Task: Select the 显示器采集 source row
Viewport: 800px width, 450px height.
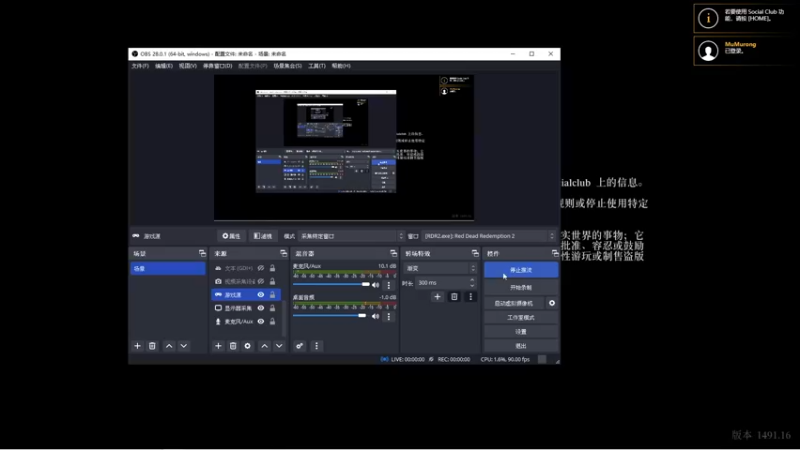Action: tap(246, 308)
